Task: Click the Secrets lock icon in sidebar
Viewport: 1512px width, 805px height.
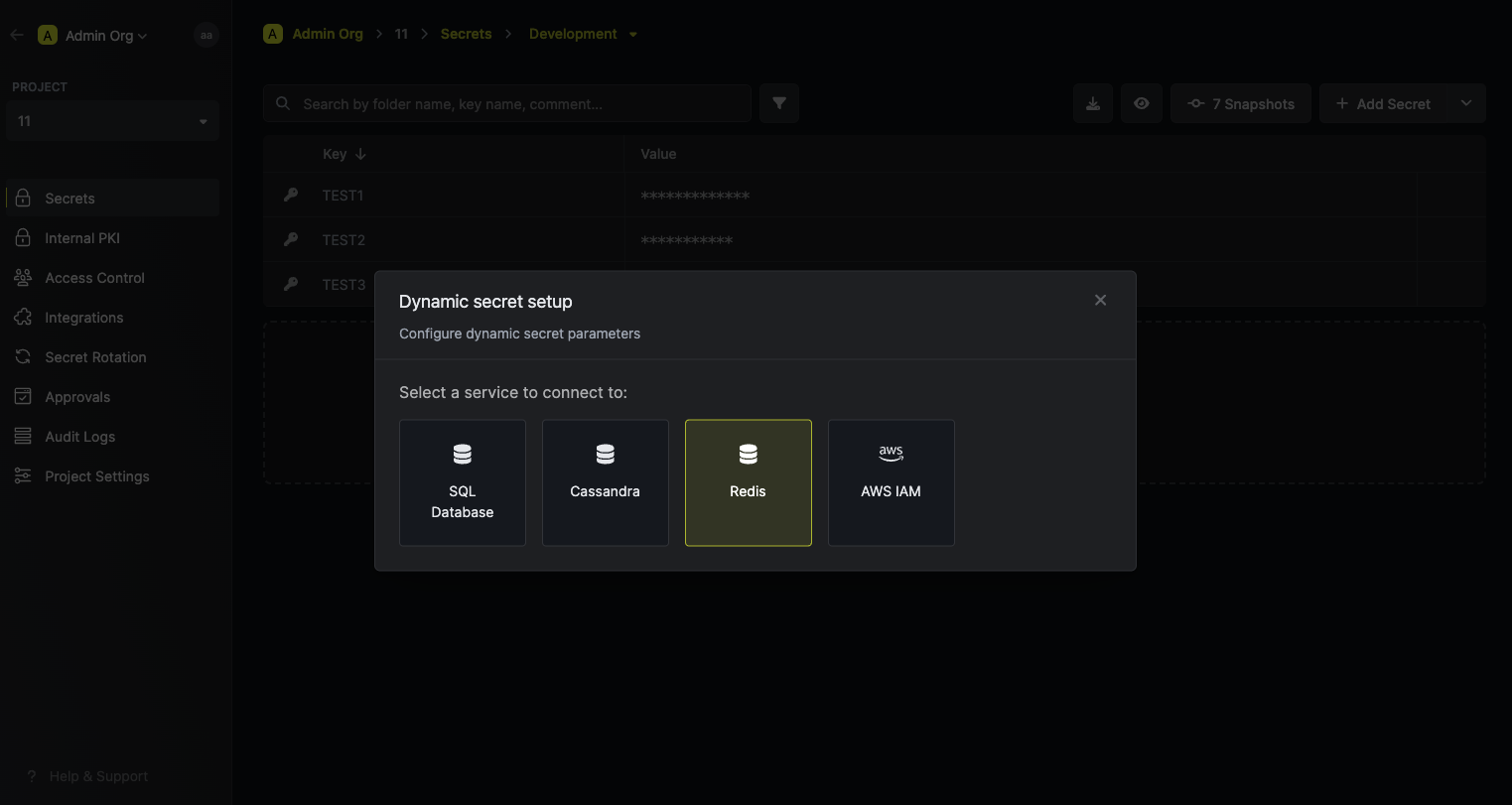Action: pyautogui.click(x=23, y=199)
